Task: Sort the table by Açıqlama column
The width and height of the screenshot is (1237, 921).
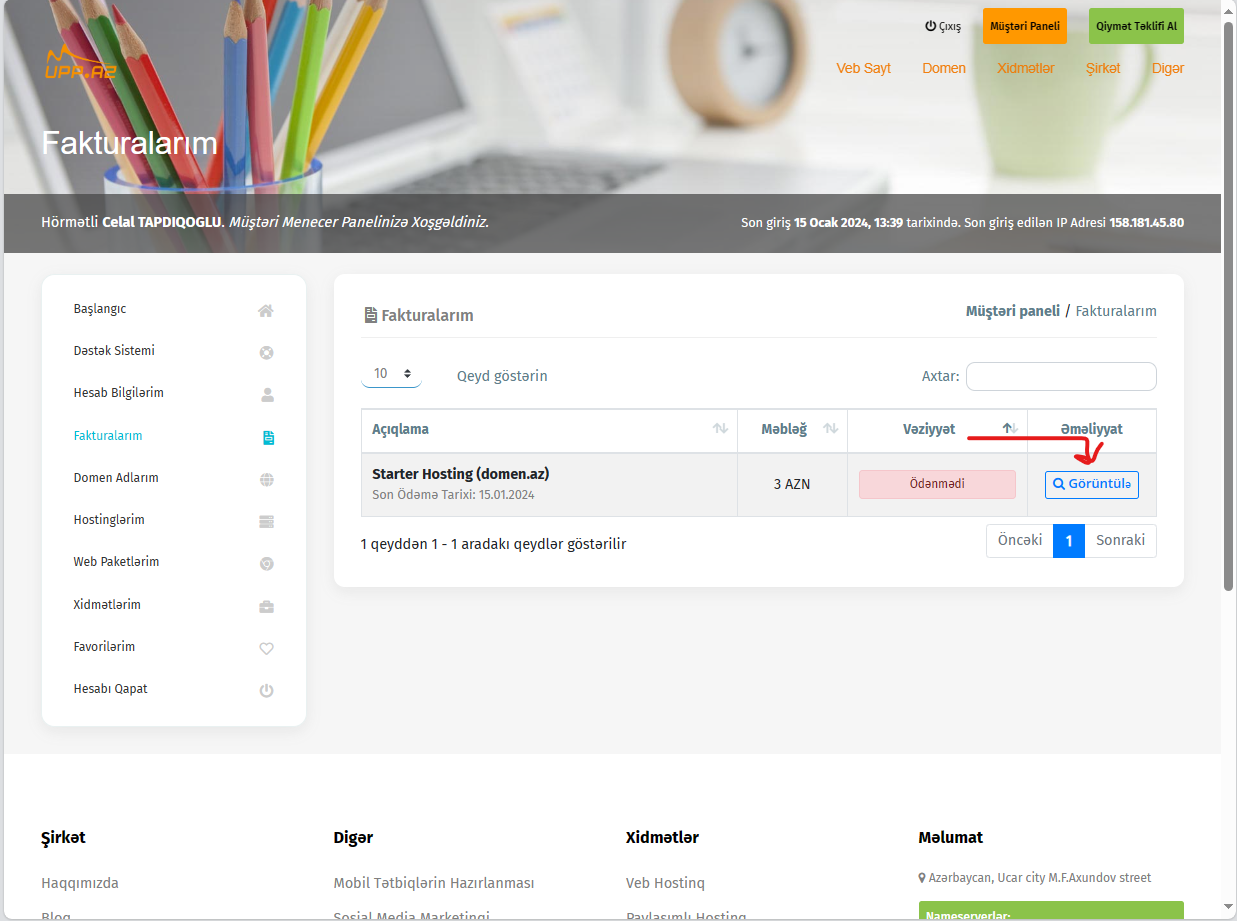Action: [x=548, y=429]
